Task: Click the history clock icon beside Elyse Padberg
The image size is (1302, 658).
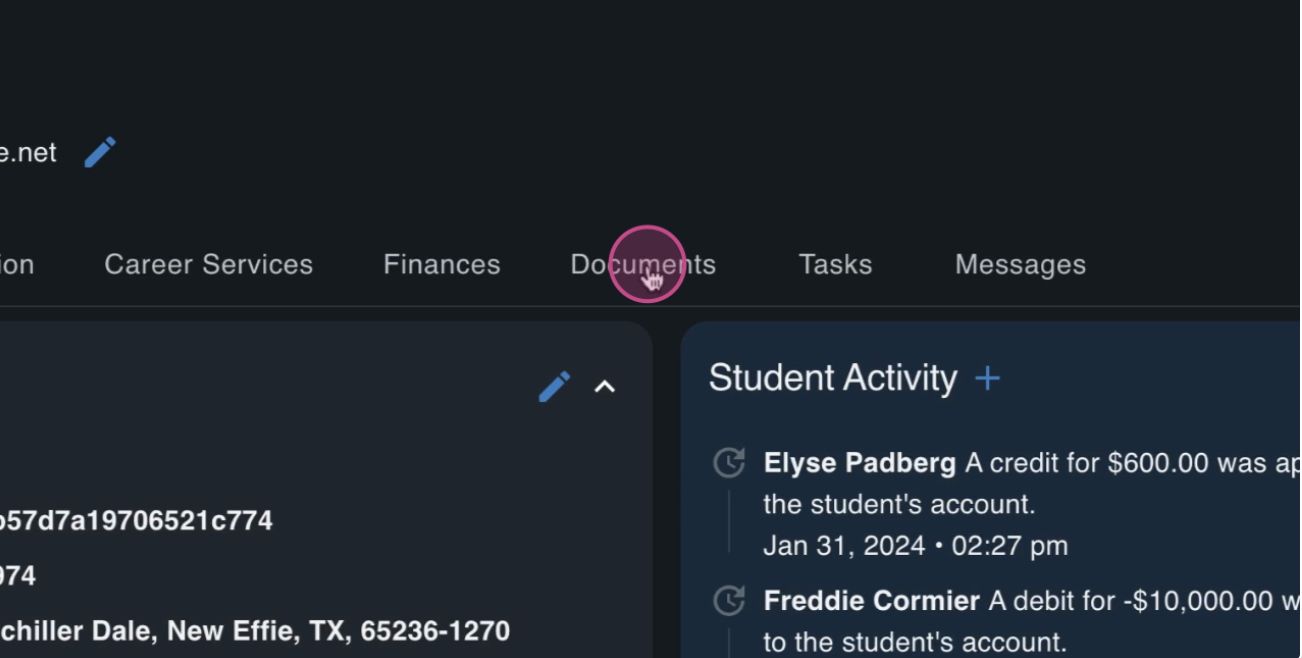Action: [729, 463]
